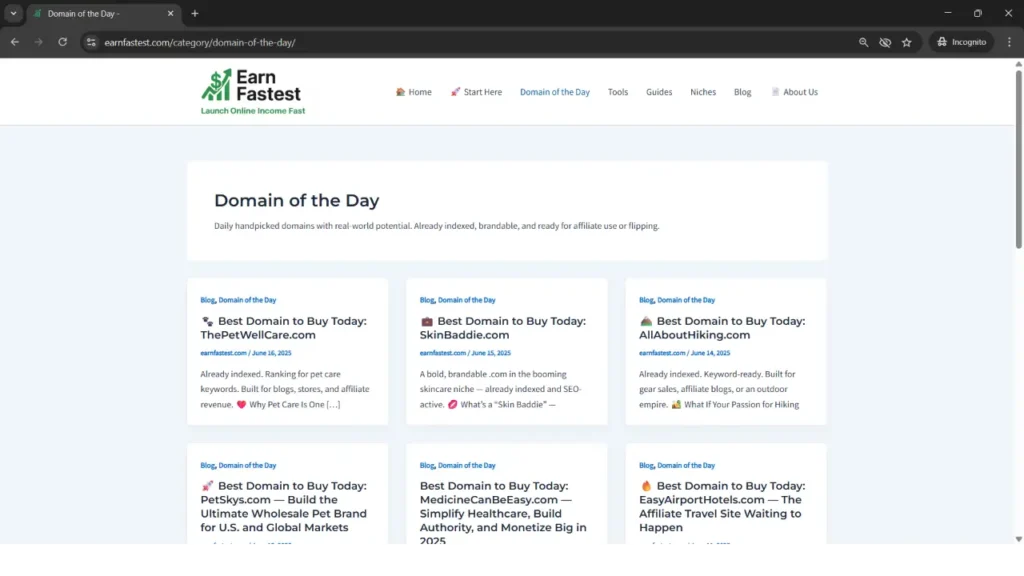Image resolution: width=1024 pixels, height=576 pixels.
Task: Click Domain of the Day tag on AllAboutHiking card
Action: coord(686,300)
